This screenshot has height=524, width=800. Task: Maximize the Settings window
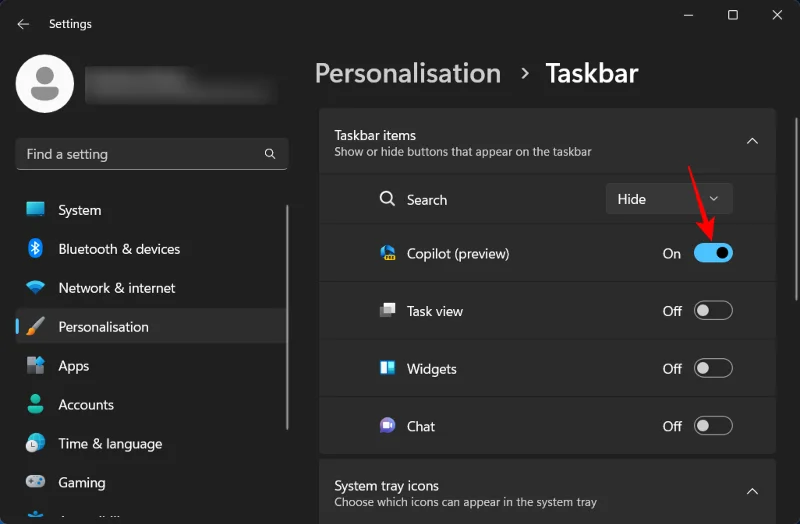click(733, 15)
